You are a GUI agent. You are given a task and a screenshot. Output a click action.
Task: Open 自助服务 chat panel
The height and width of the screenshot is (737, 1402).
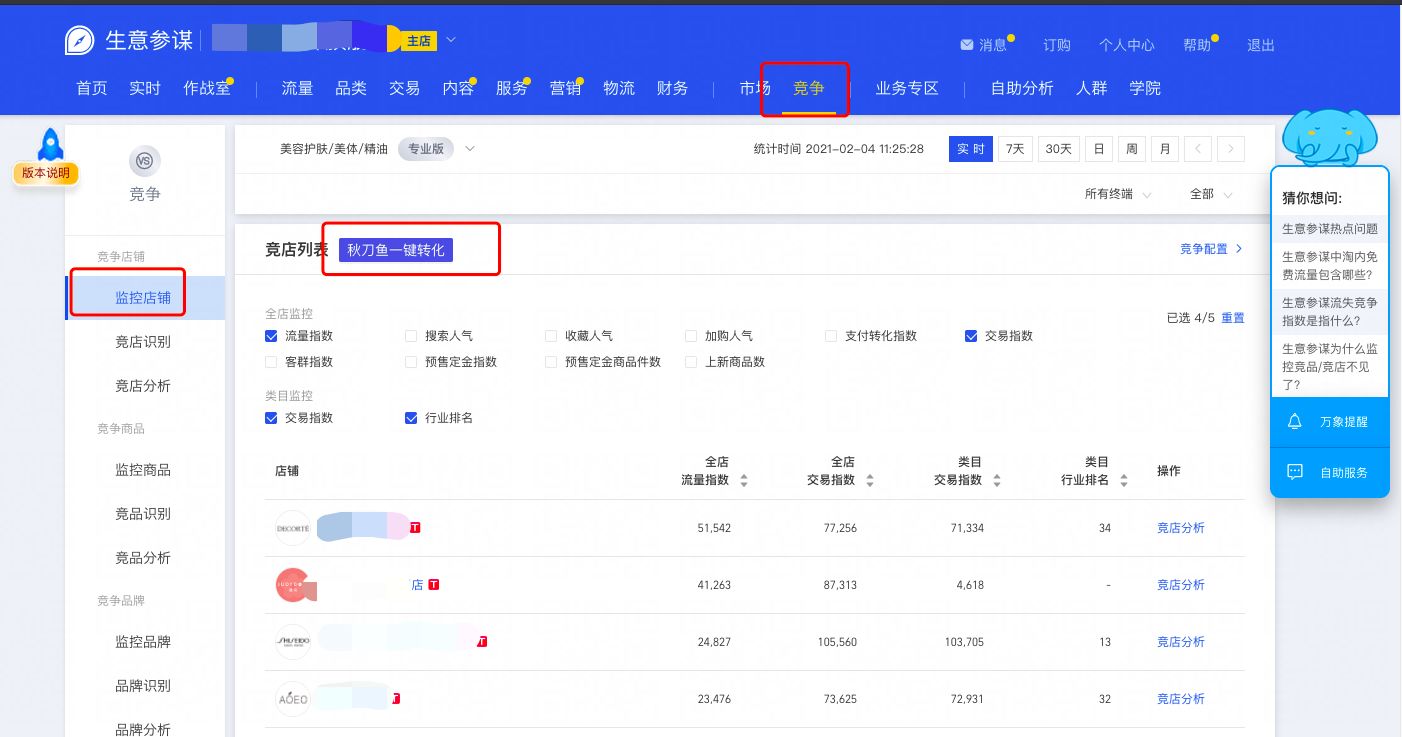(1330, 471)
